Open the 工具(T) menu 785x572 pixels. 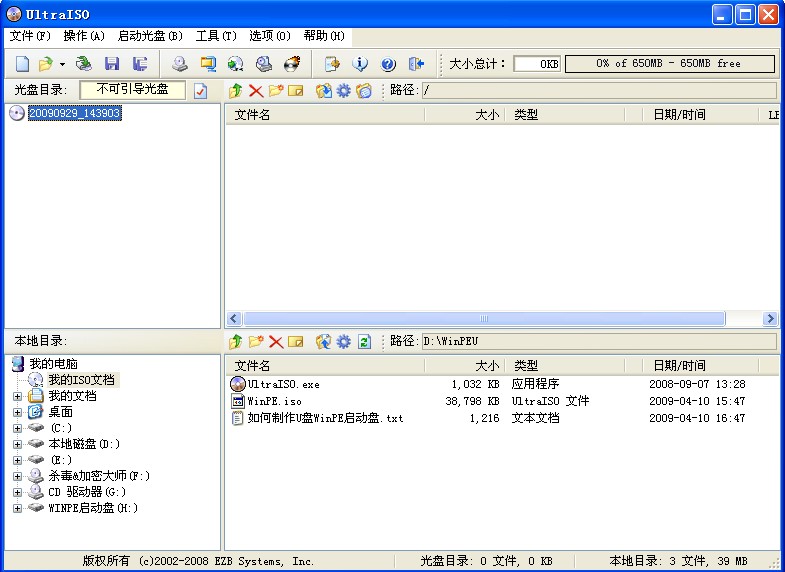pyautogui.click(x=216, y=36)
